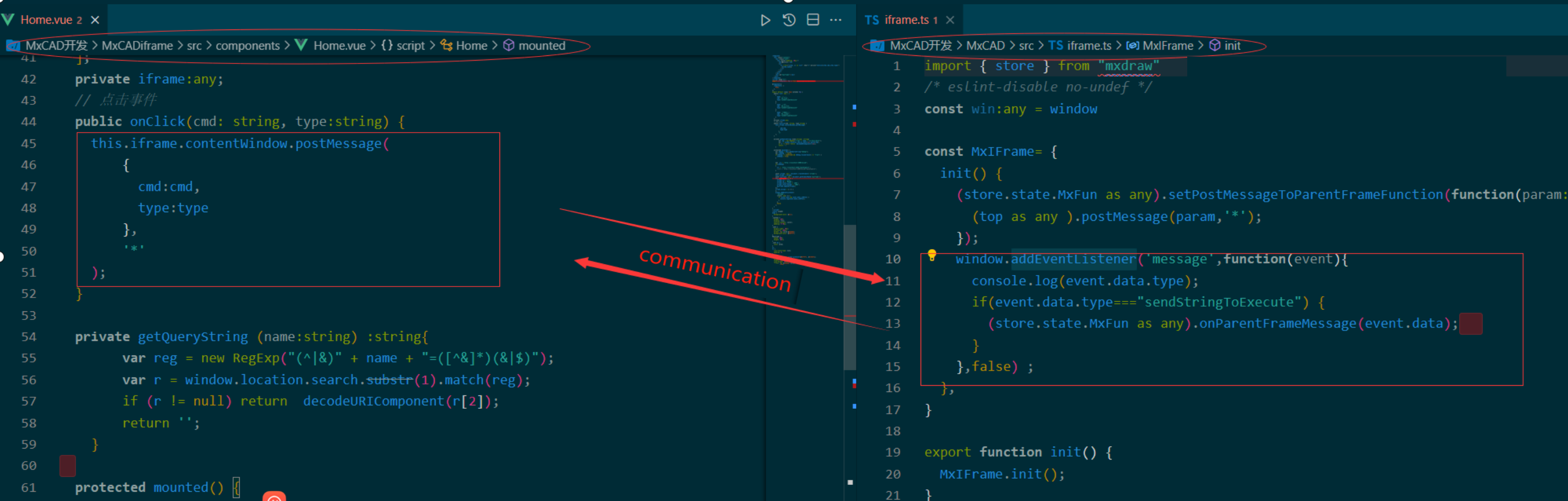Click the dark red swatch on line 60
The image size is (1568, 501).
(x=67, y=466)
